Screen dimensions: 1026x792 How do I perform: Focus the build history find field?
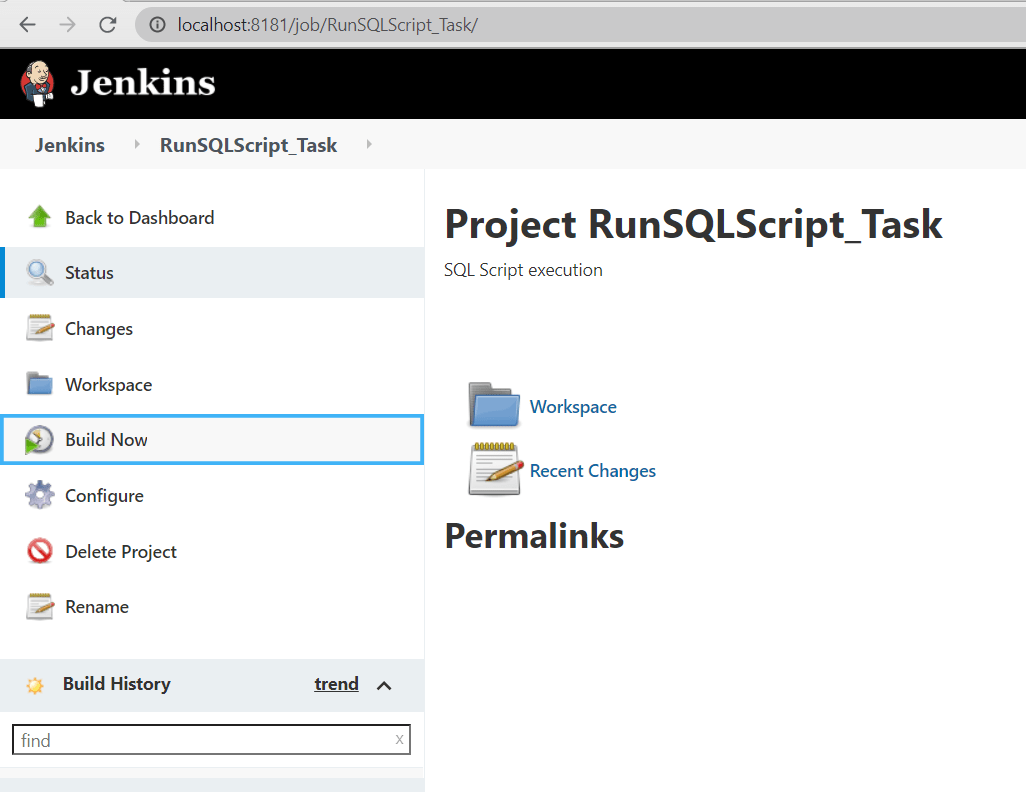211,740
